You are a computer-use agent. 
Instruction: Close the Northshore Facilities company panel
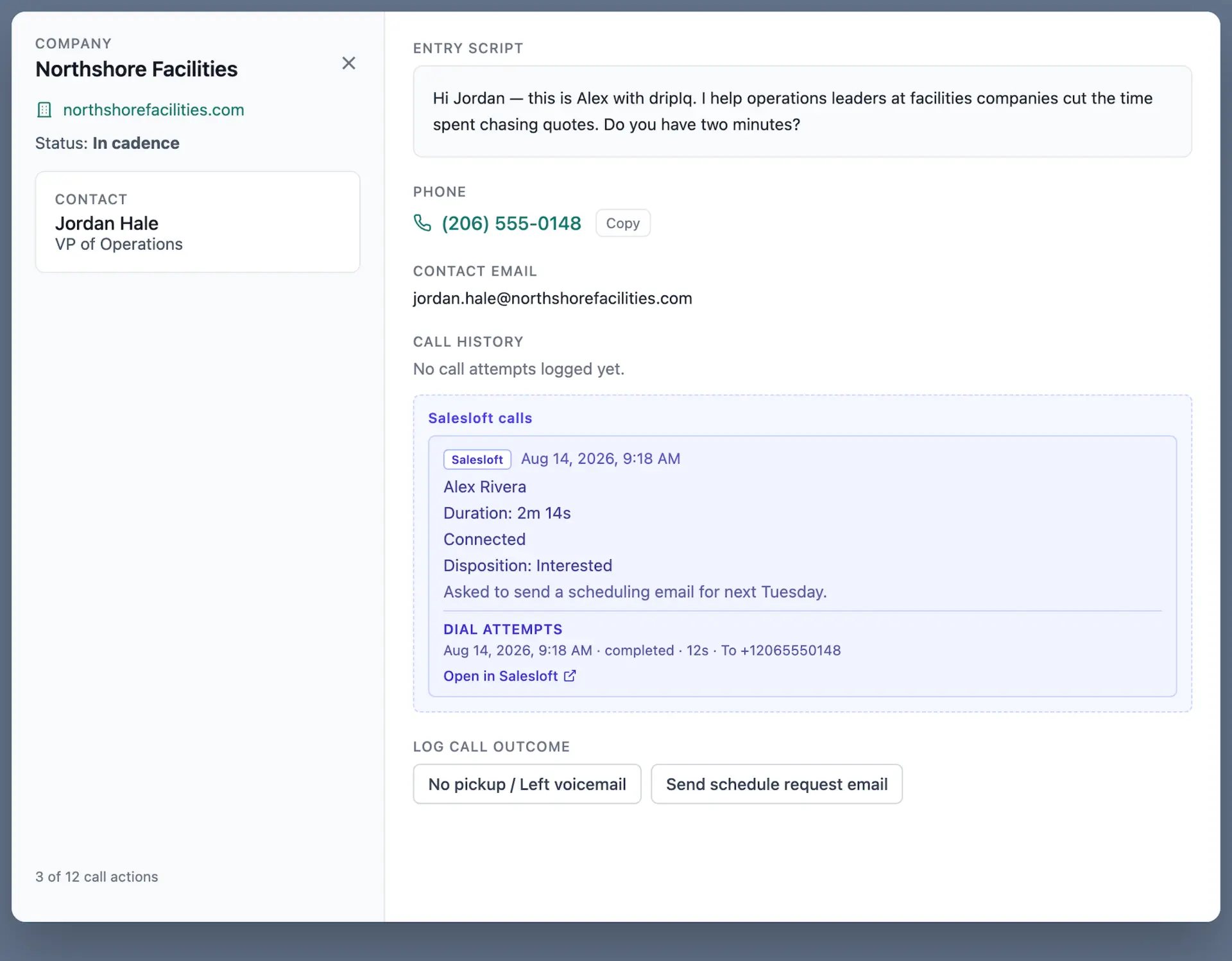coord(348,63)
